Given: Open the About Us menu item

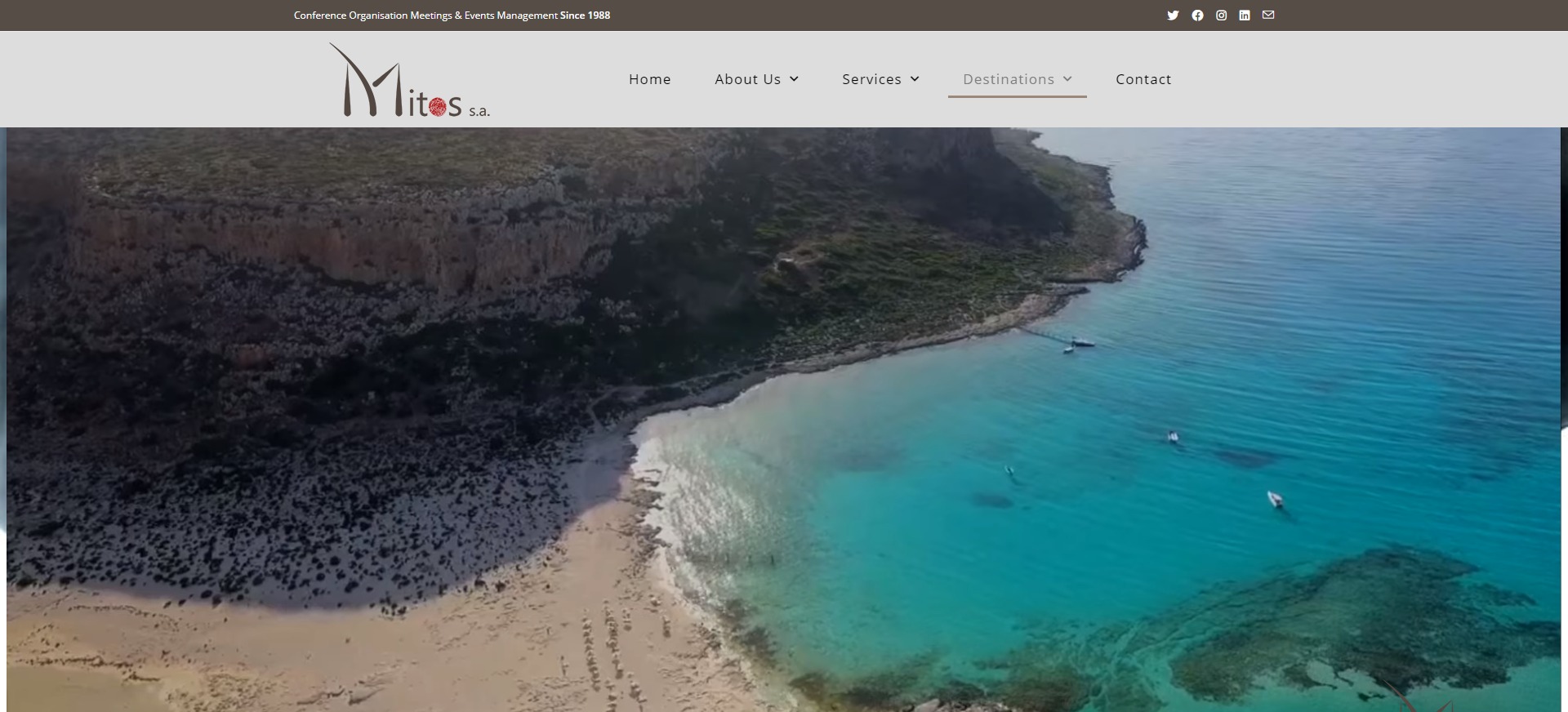Looking at the screenshot, I should coord(747,79).
